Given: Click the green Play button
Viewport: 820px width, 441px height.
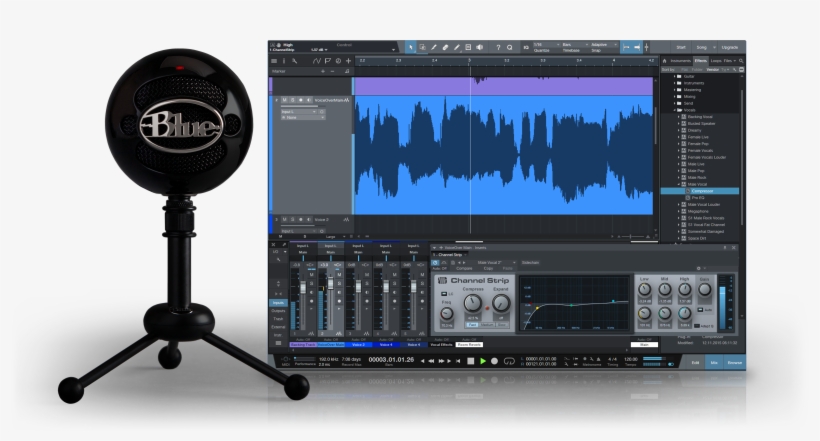Looking at the screenshot, I should tap(483, 361).
